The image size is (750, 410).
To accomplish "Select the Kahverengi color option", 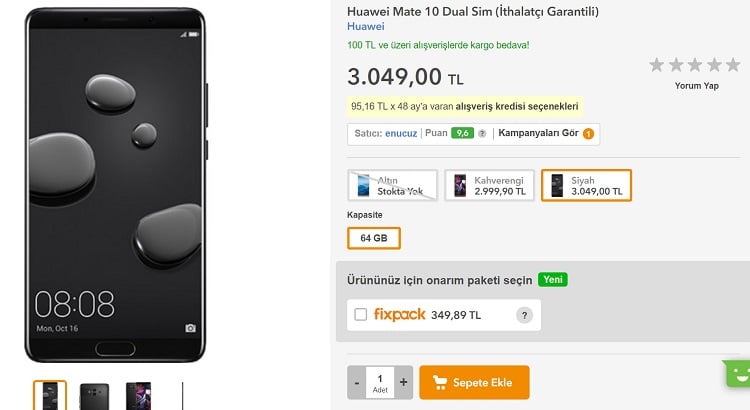I will tap(489, 185).
